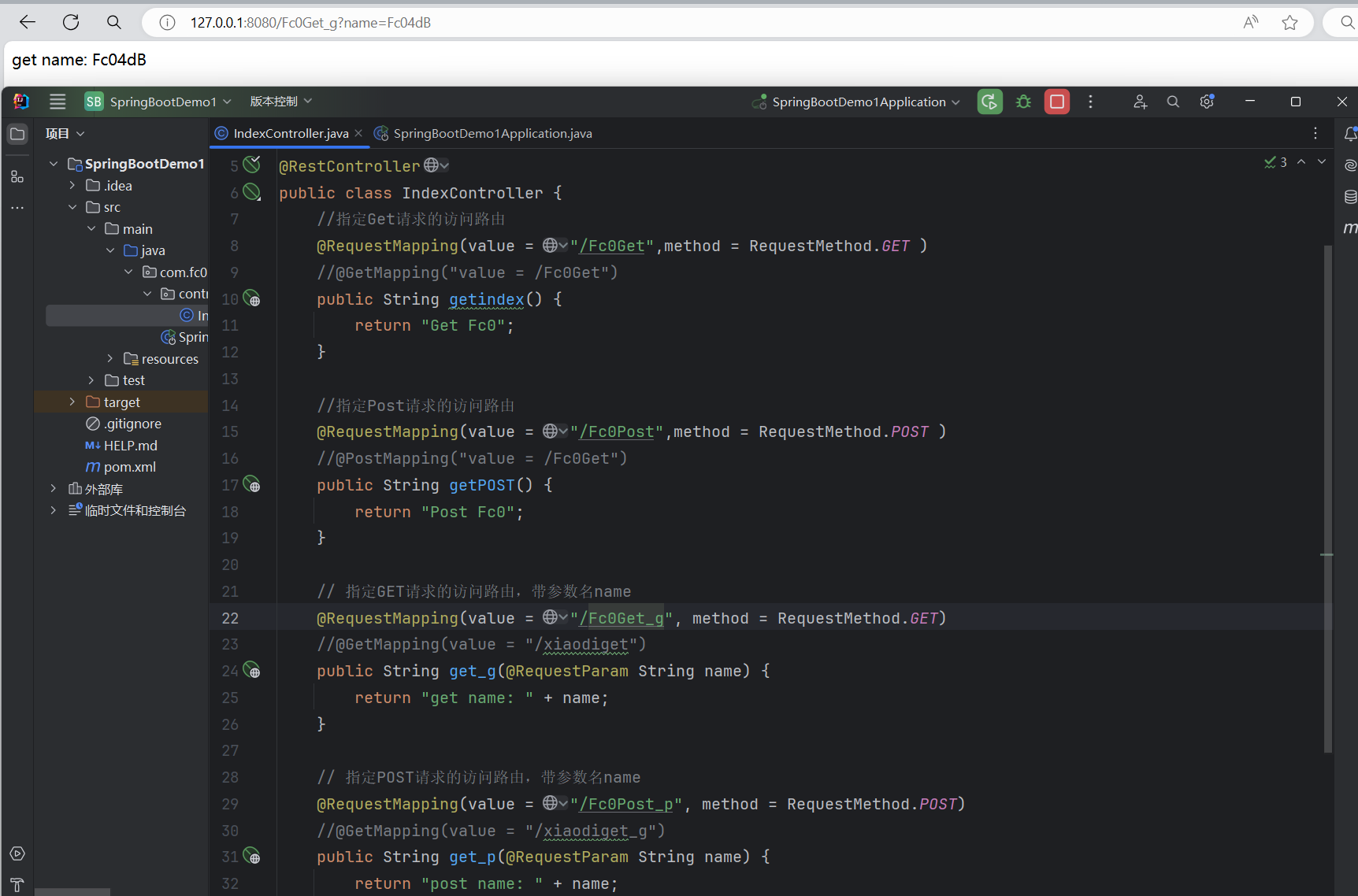1358x896 pixels.
Task: Open the SpringBootDemo1 project dropdown
Action: pyautogui.click(x=162, y=102)
